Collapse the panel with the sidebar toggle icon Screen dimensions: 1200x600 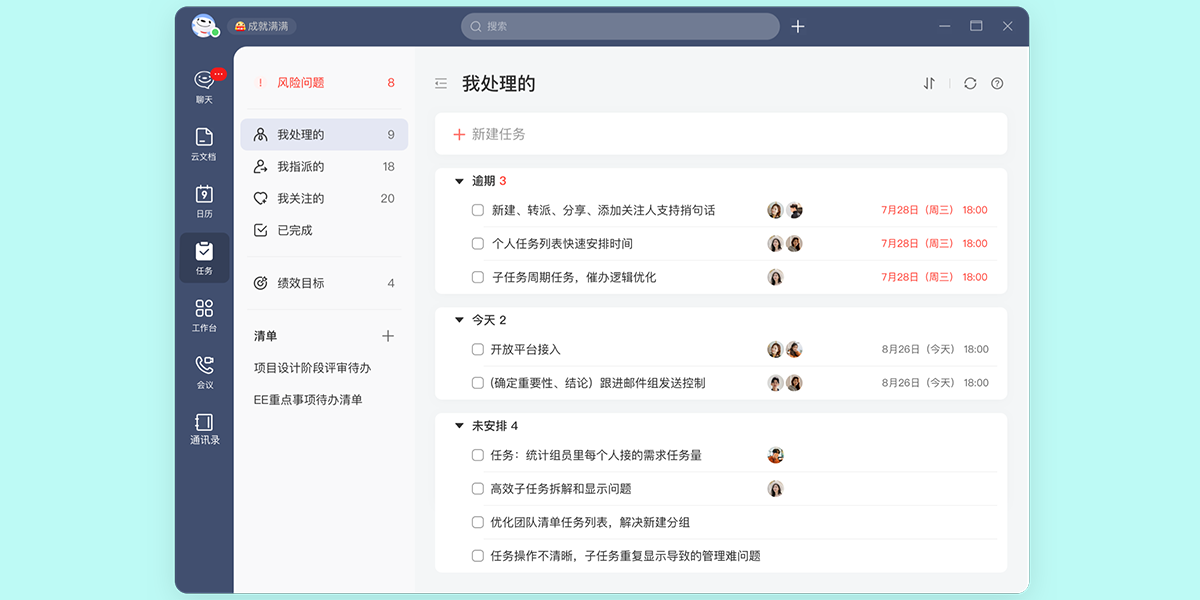[x=441, y=84]
